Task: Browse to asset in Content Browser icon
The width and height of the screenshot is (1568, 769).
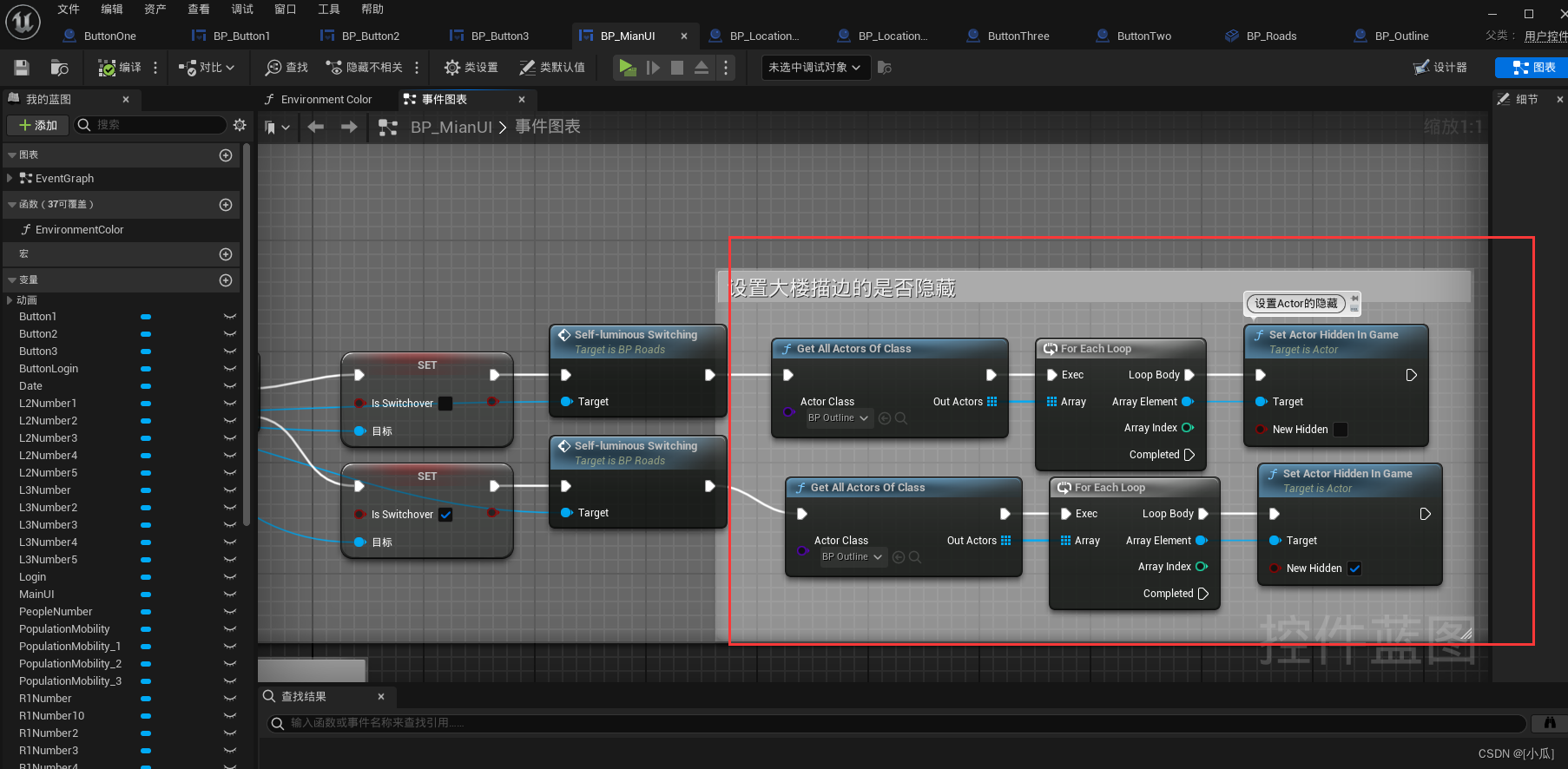Action: [x=60, y=68]
